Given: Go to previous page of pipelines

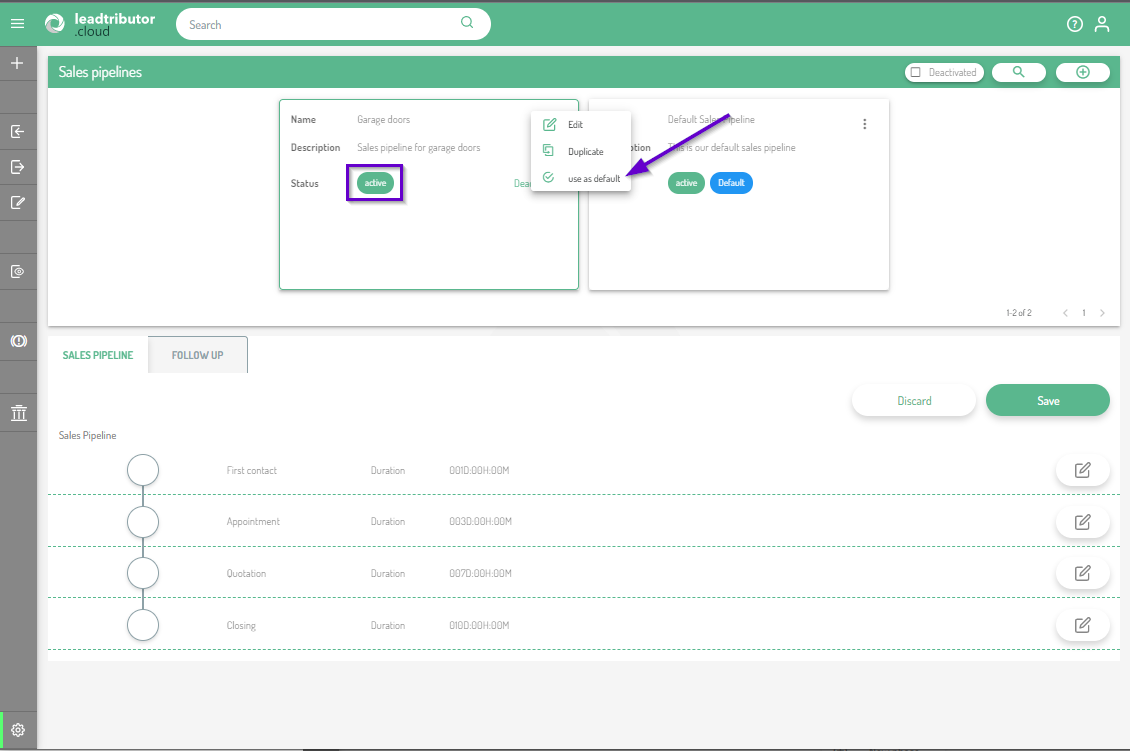Looking at the screenshot, I should 1065,313.
